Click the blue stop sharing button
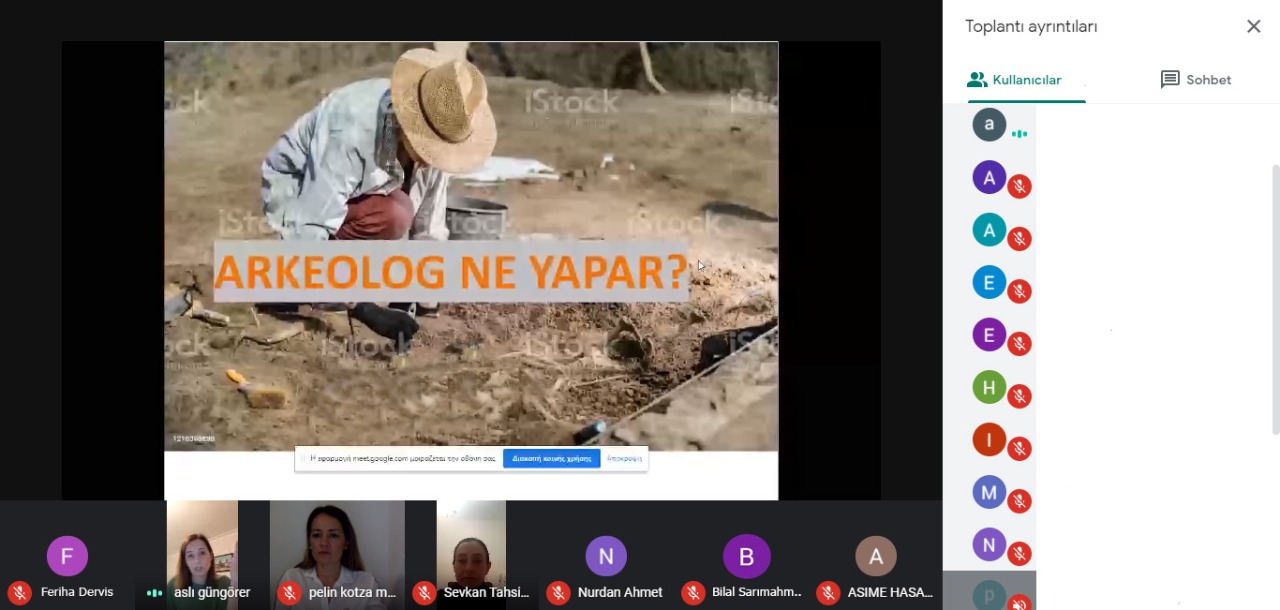Viewport: 1280px width, 610px height. point(552,458)
